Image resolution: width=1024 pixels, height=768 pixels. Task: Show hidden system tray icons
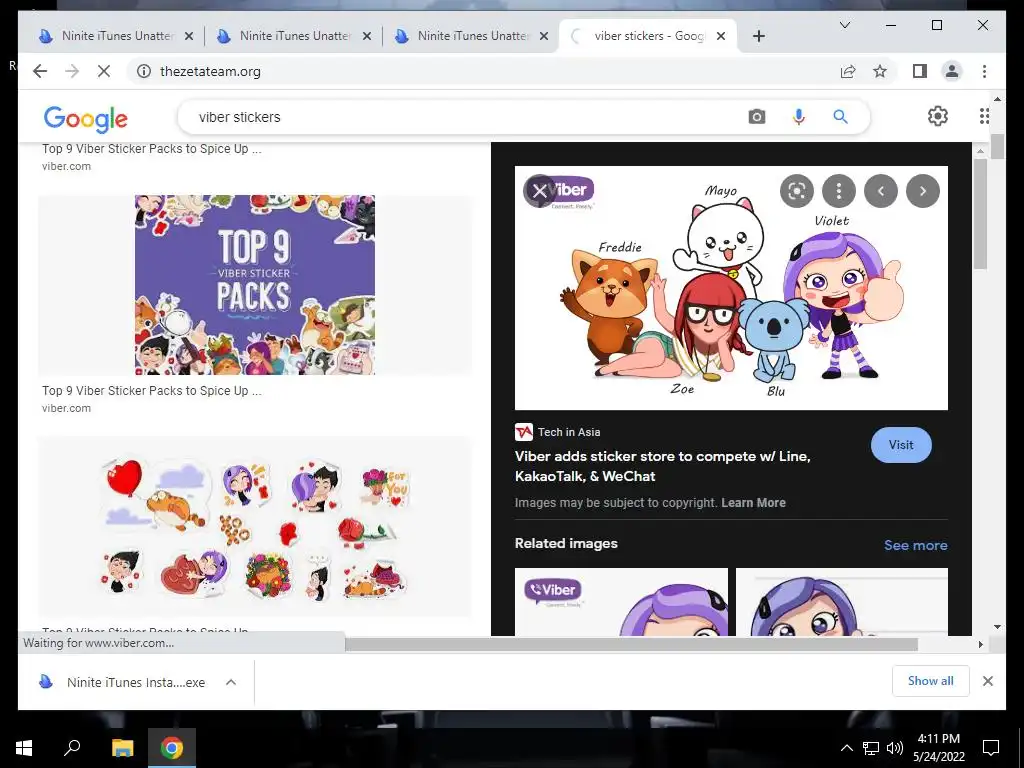(x=846, y=748)
